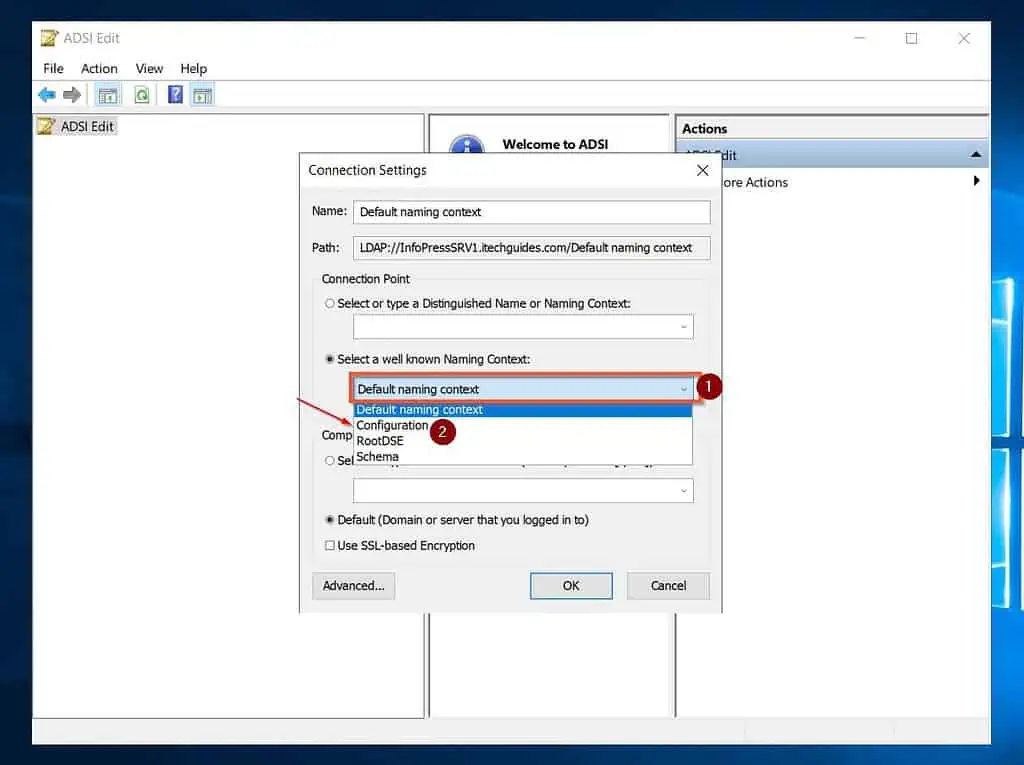Confirm with the OK button
The width and height of the screenshot is (1024, 765).
tap(571, 586)
